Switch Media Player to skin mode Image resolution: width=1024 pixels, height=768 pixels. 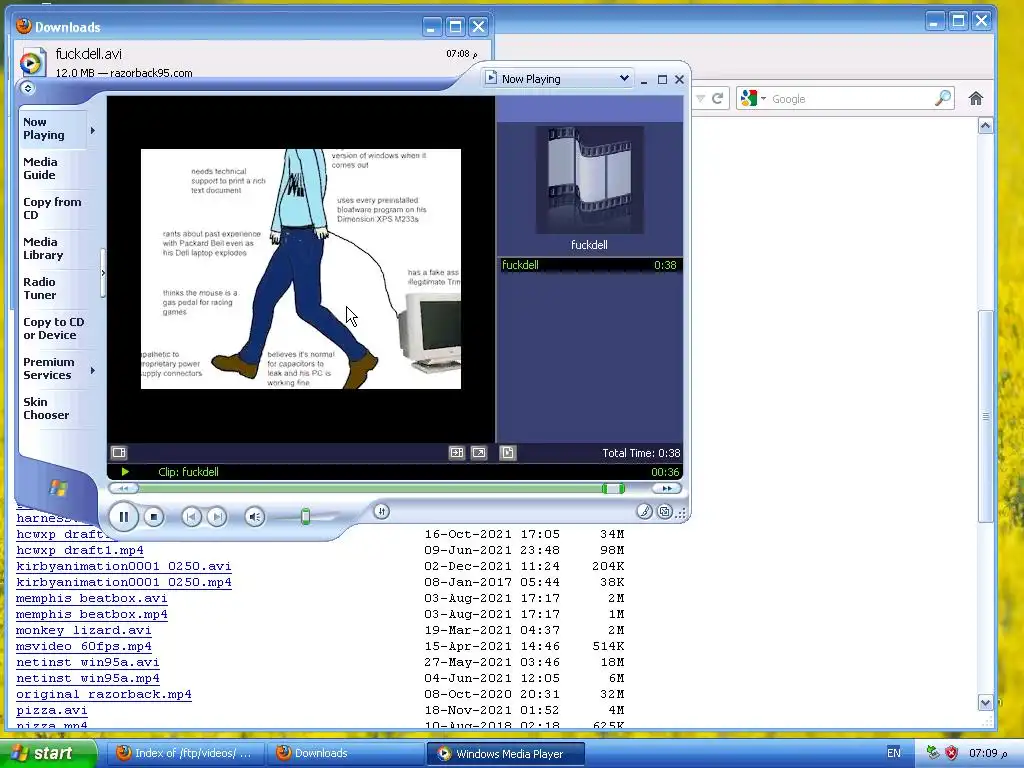(664, 512)
